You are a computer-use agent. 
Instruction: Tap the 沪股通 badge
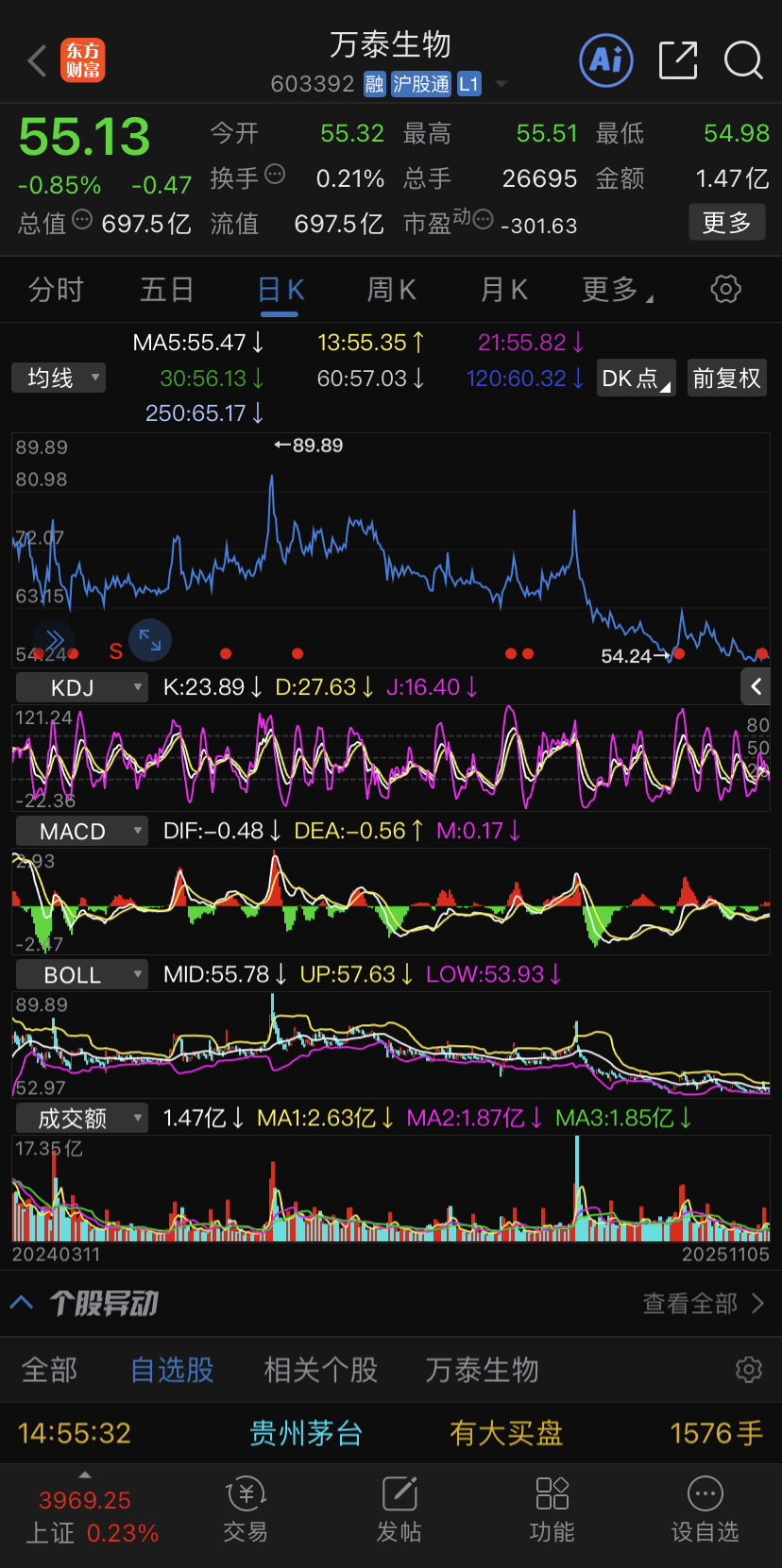pyautogui.click(x=421, y=84)
